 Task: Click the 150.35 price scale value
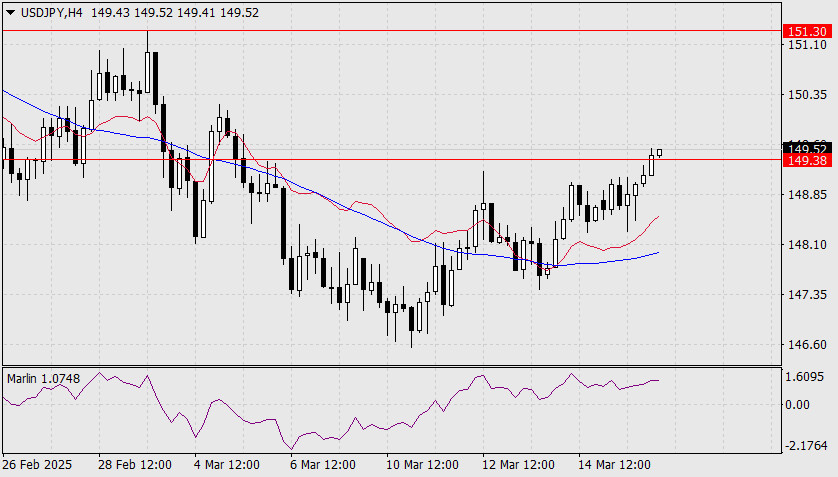[x=807, y=95]
